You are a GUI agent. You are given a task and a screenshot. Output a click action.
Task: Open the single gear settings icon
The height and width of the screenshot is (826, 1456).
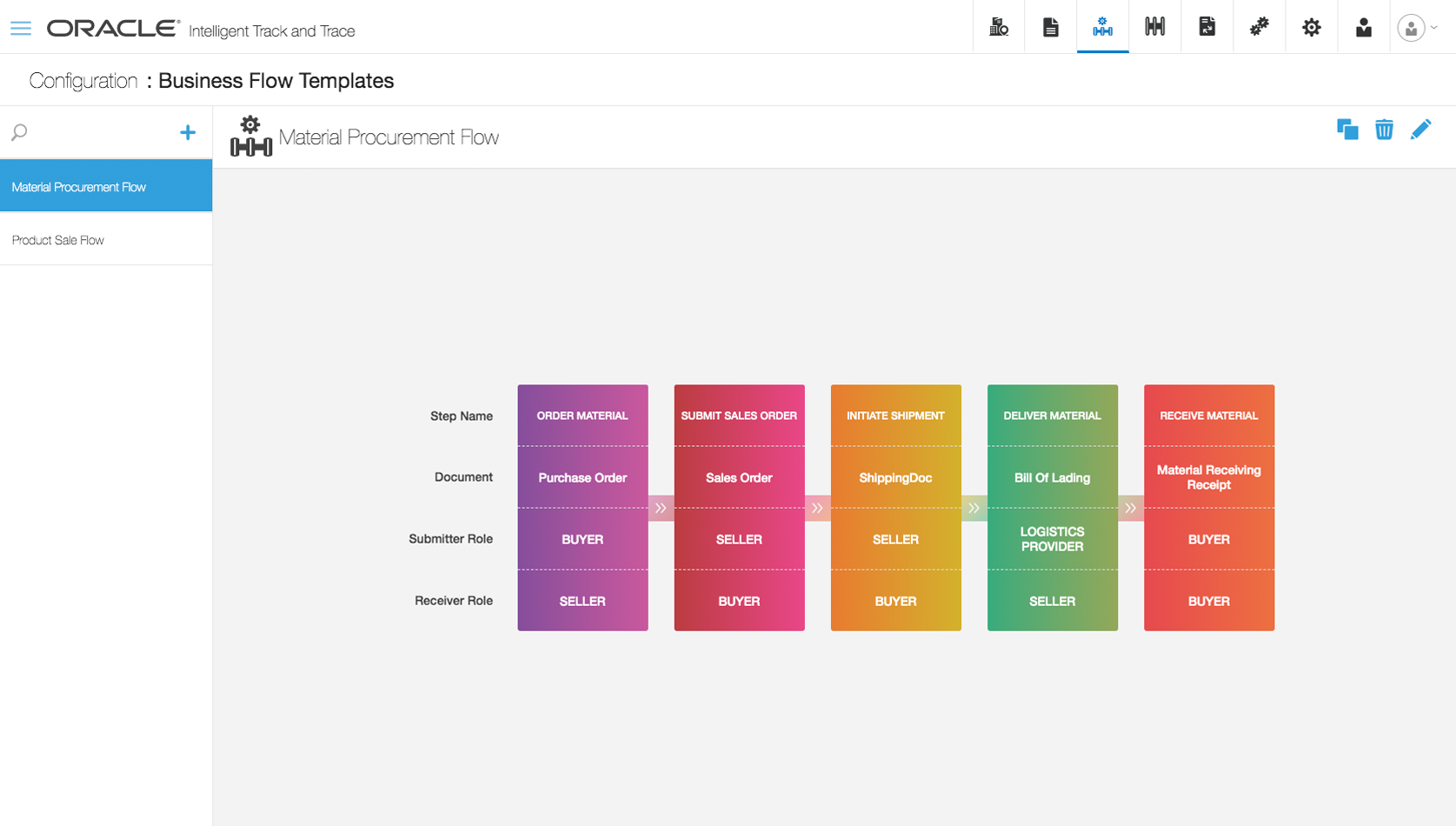[1311, 28]
